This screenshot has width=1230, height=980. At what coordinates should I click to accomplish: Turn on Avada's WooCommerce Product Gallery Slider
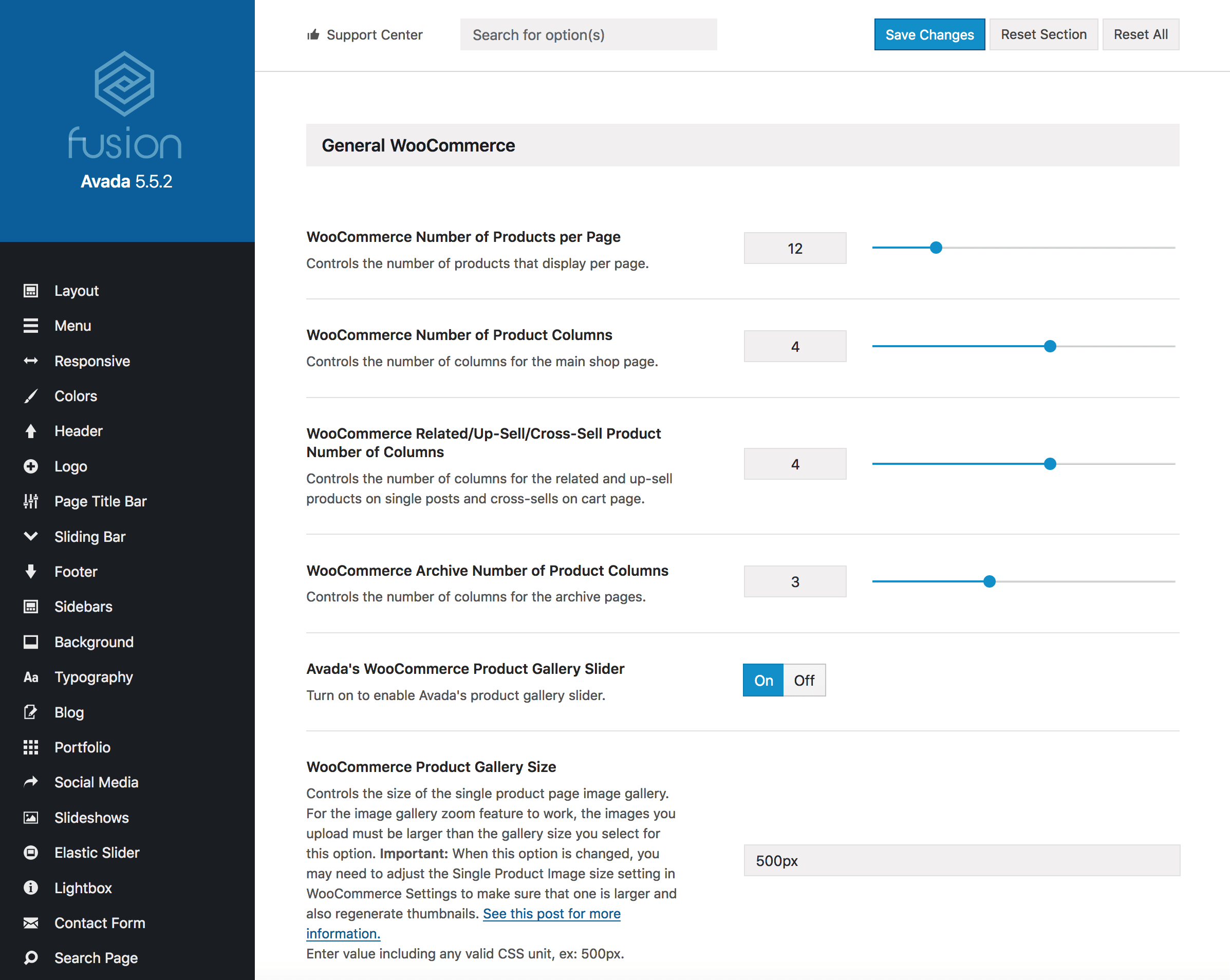762,680
